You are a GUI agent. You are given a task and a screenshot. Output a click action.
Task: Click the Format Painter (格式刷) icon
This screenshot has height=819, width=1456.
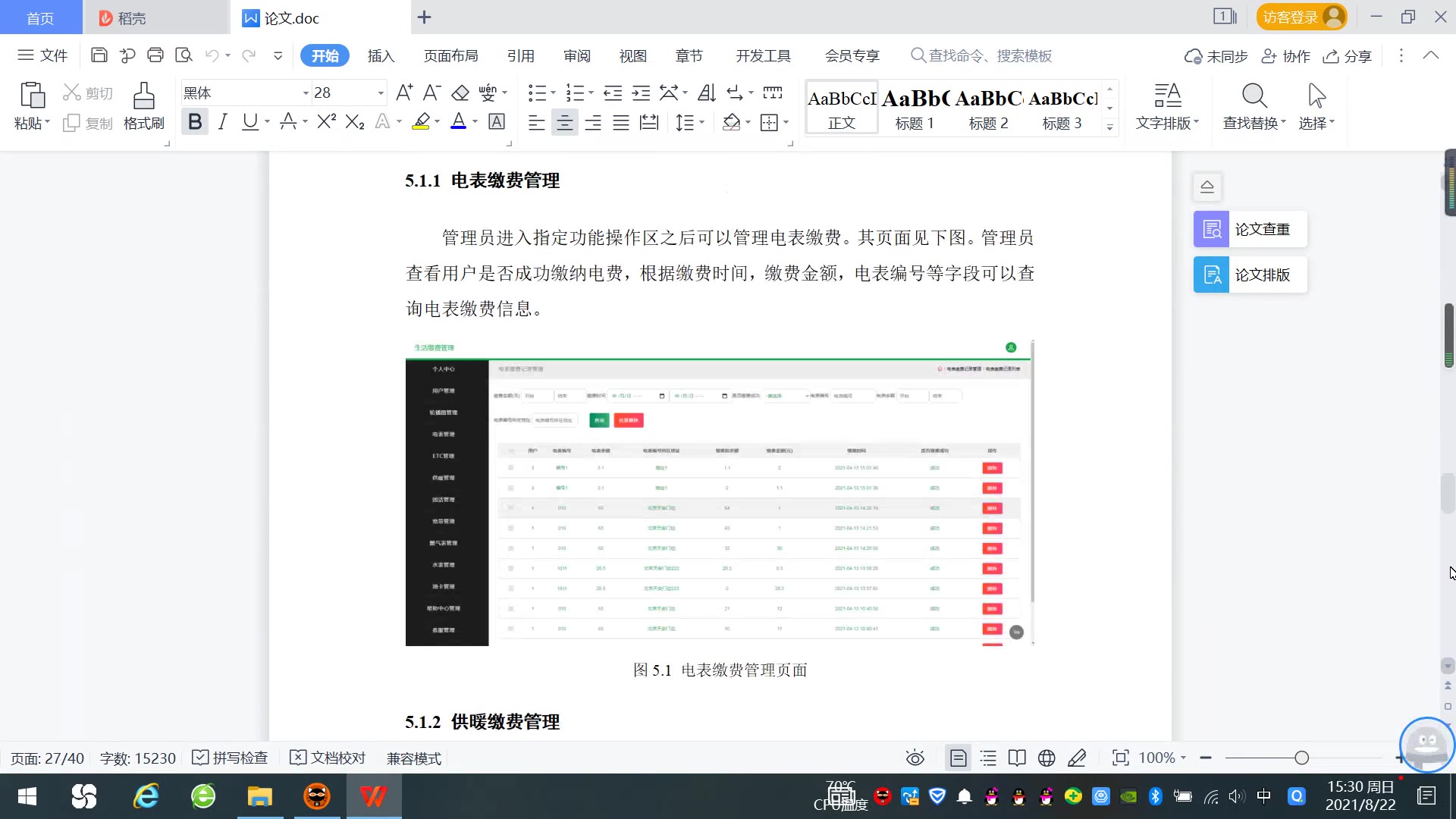coord(143,97)
